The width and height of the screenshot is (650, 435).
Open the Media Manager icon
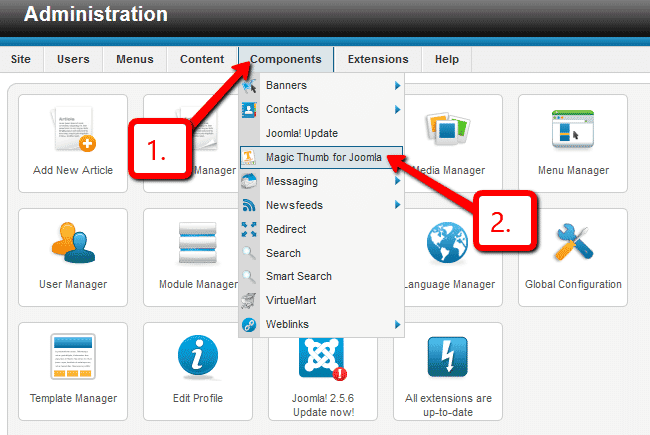448,128
